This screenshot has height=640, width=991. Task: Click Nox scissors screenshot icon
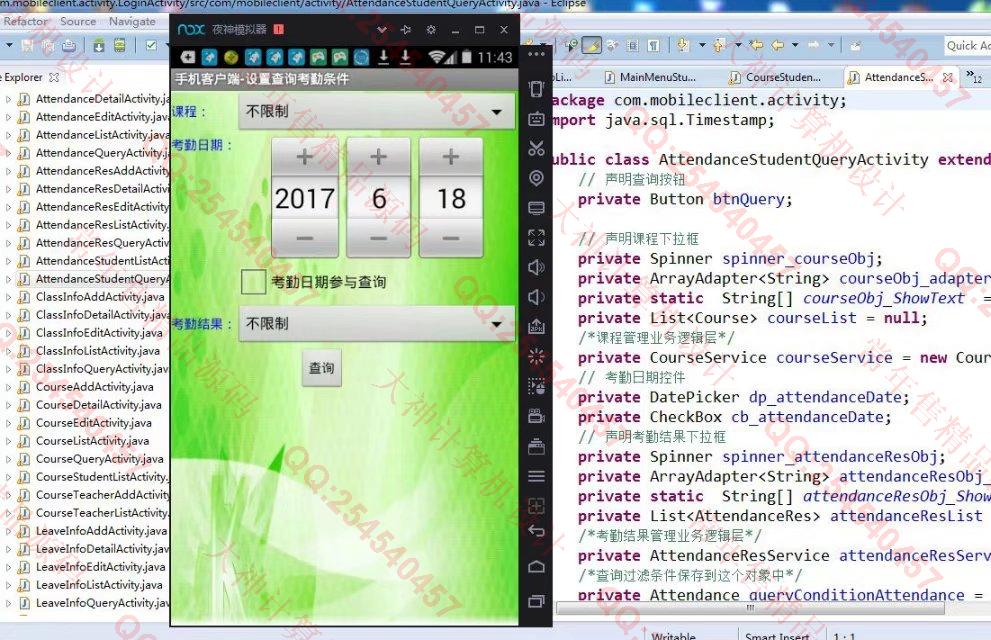click(536, 148)
